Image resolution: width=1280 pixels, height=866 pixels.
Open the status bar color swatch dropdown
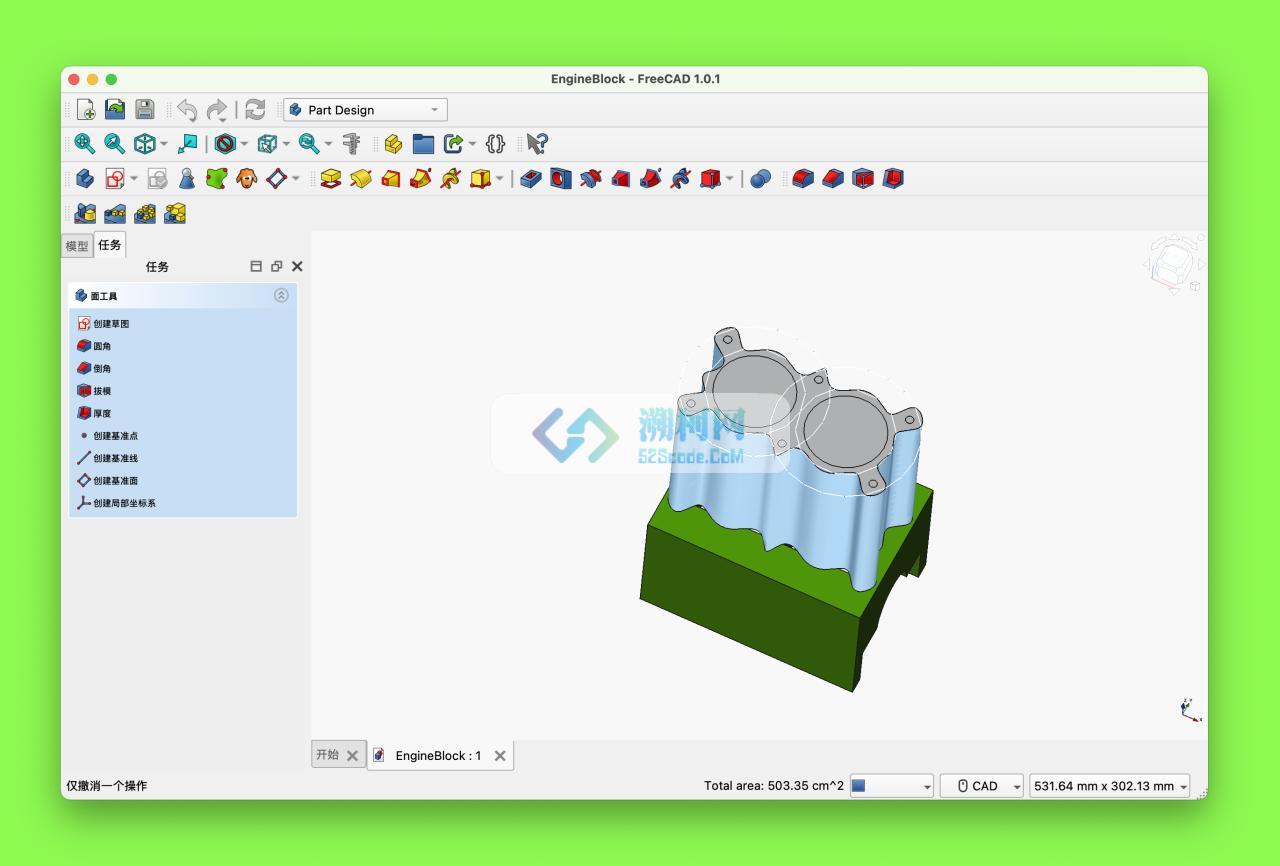coord(891,786)
